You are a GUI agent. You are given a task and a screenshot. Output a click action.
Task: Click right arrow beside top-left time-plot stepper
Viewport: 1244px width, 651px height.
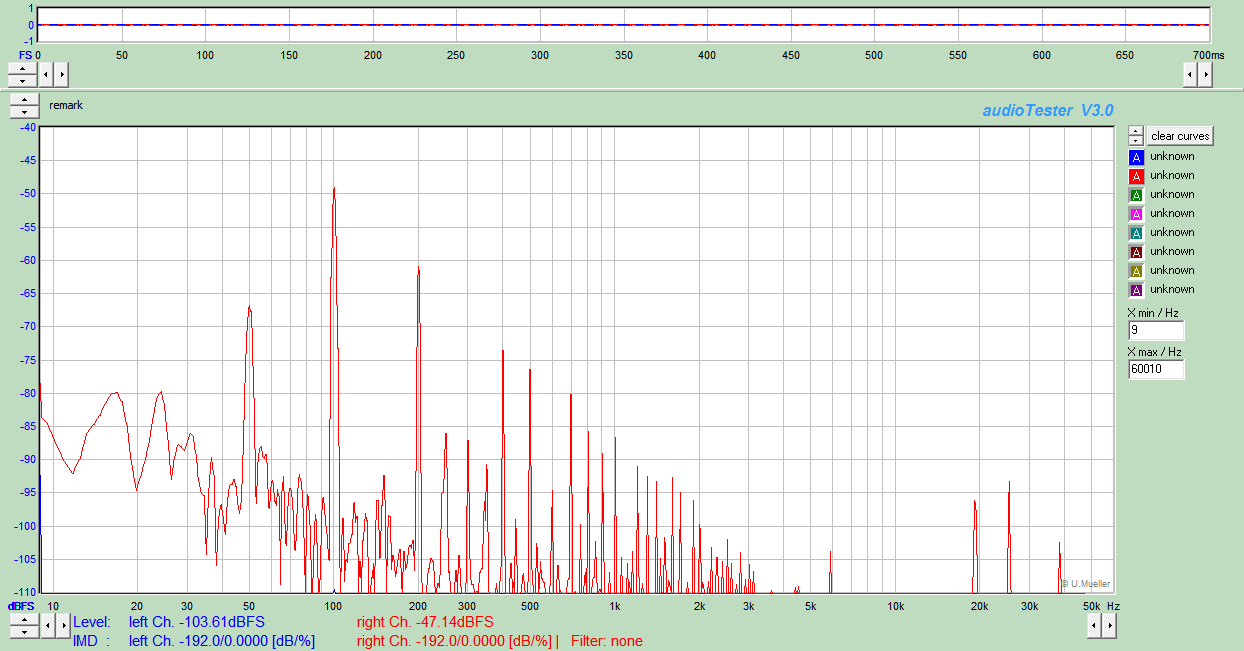61,74
